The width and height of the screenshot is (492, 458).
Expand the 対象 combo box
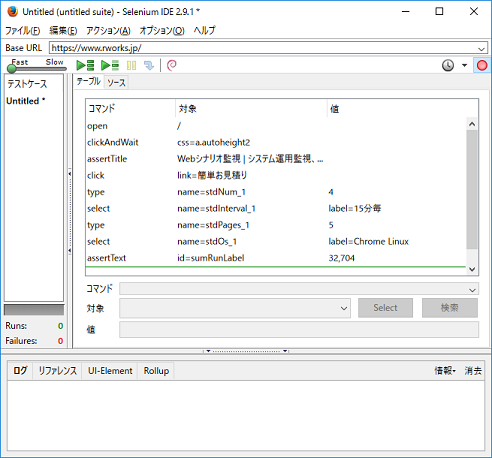tap(344, 308)
